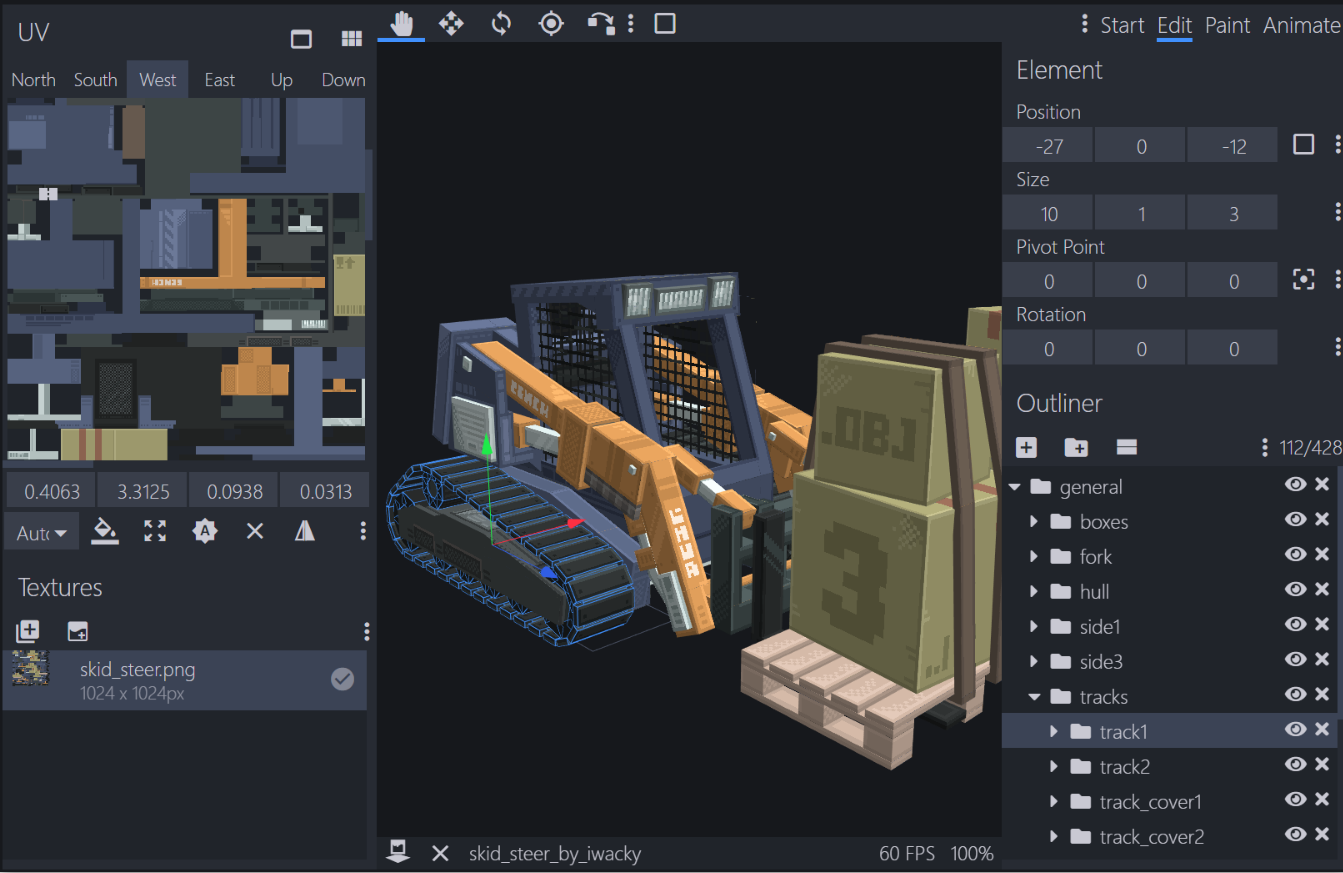
Task: Click the Import Texture icon
Action: pyautogui.click(x=27, y=631)
